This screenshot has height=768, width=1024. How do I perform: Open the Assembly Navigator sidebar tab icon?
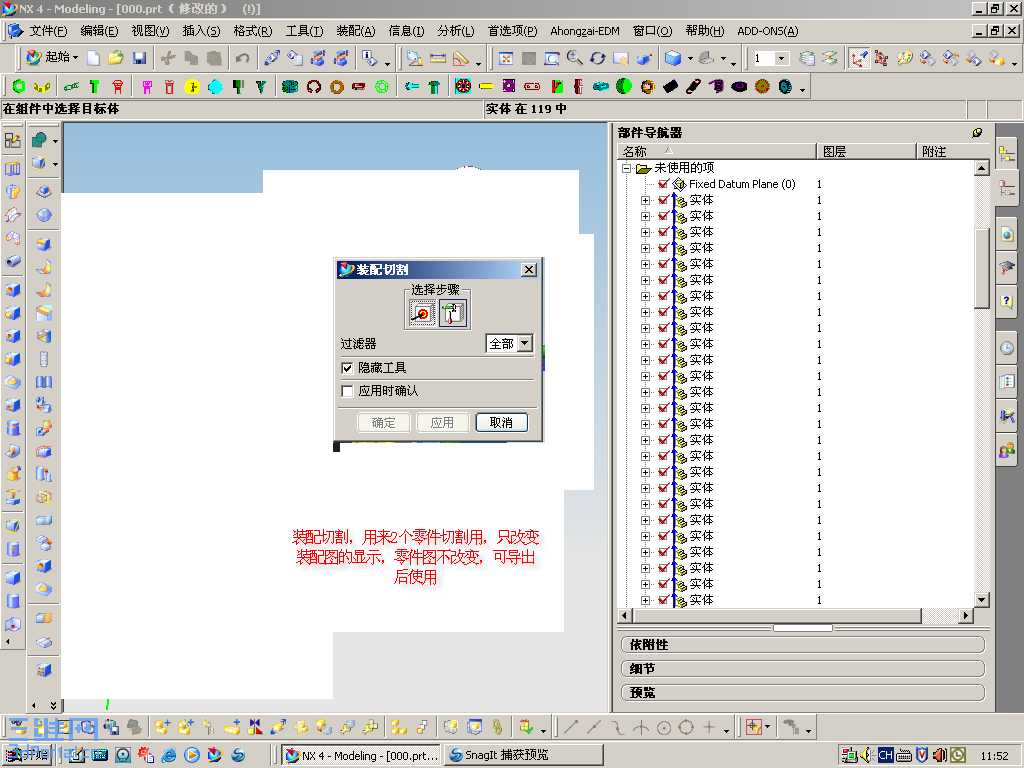coord(1007,154)
